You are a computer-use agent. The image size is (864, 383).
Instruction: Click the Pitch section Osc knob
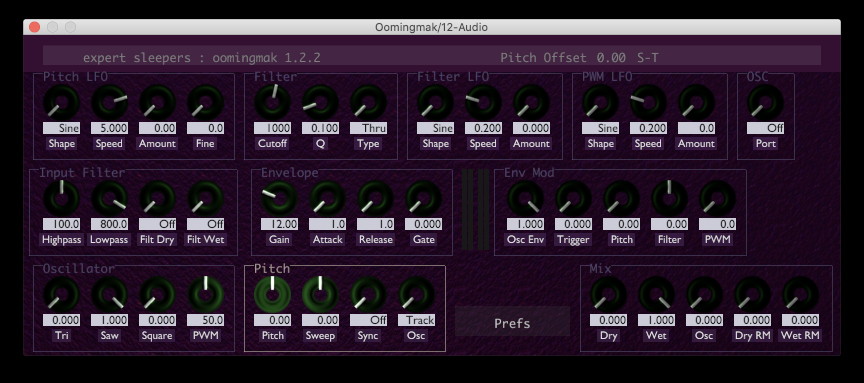[416, 294]
